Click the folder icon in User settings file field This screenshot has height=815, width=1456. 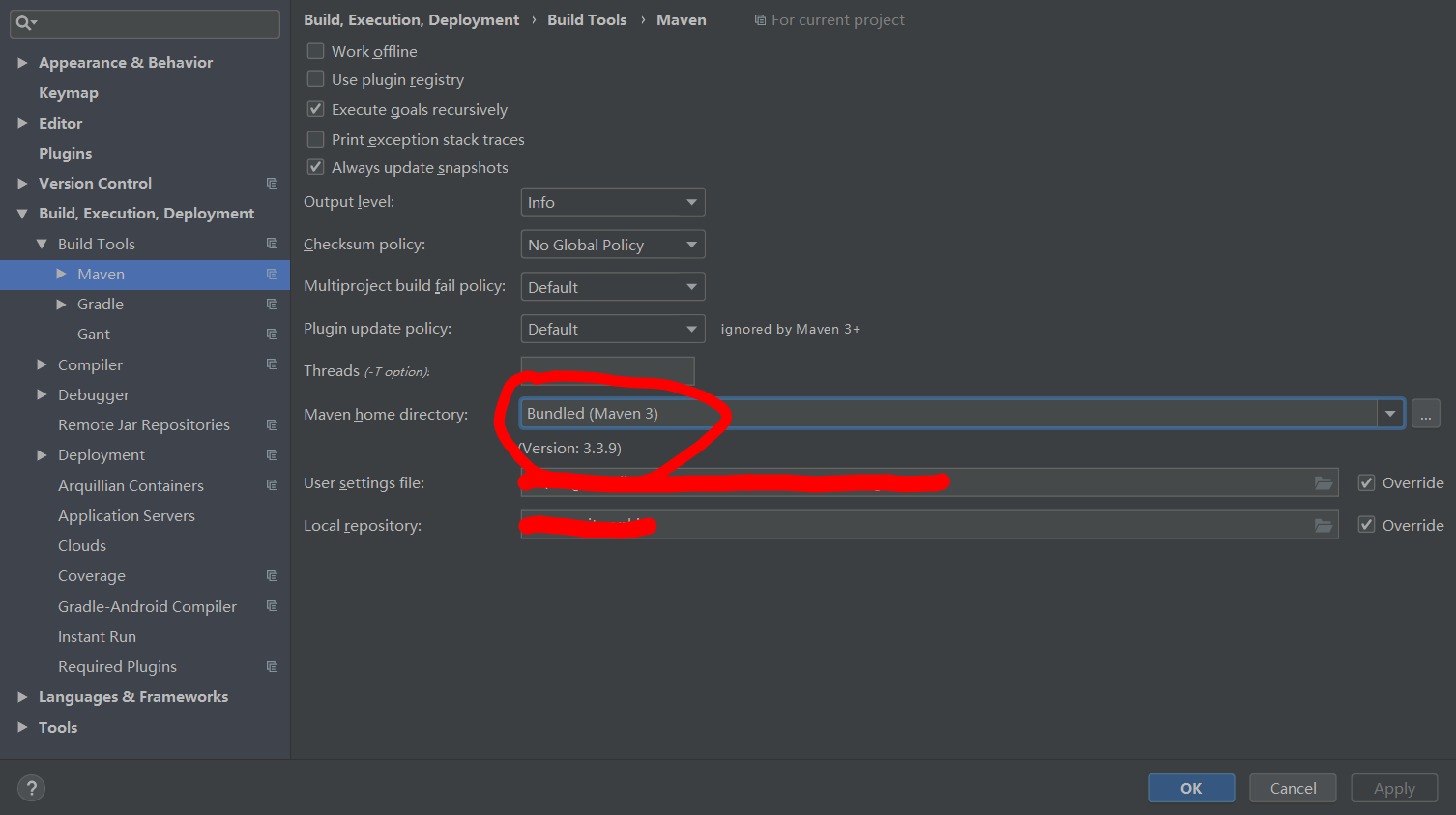1324,483
